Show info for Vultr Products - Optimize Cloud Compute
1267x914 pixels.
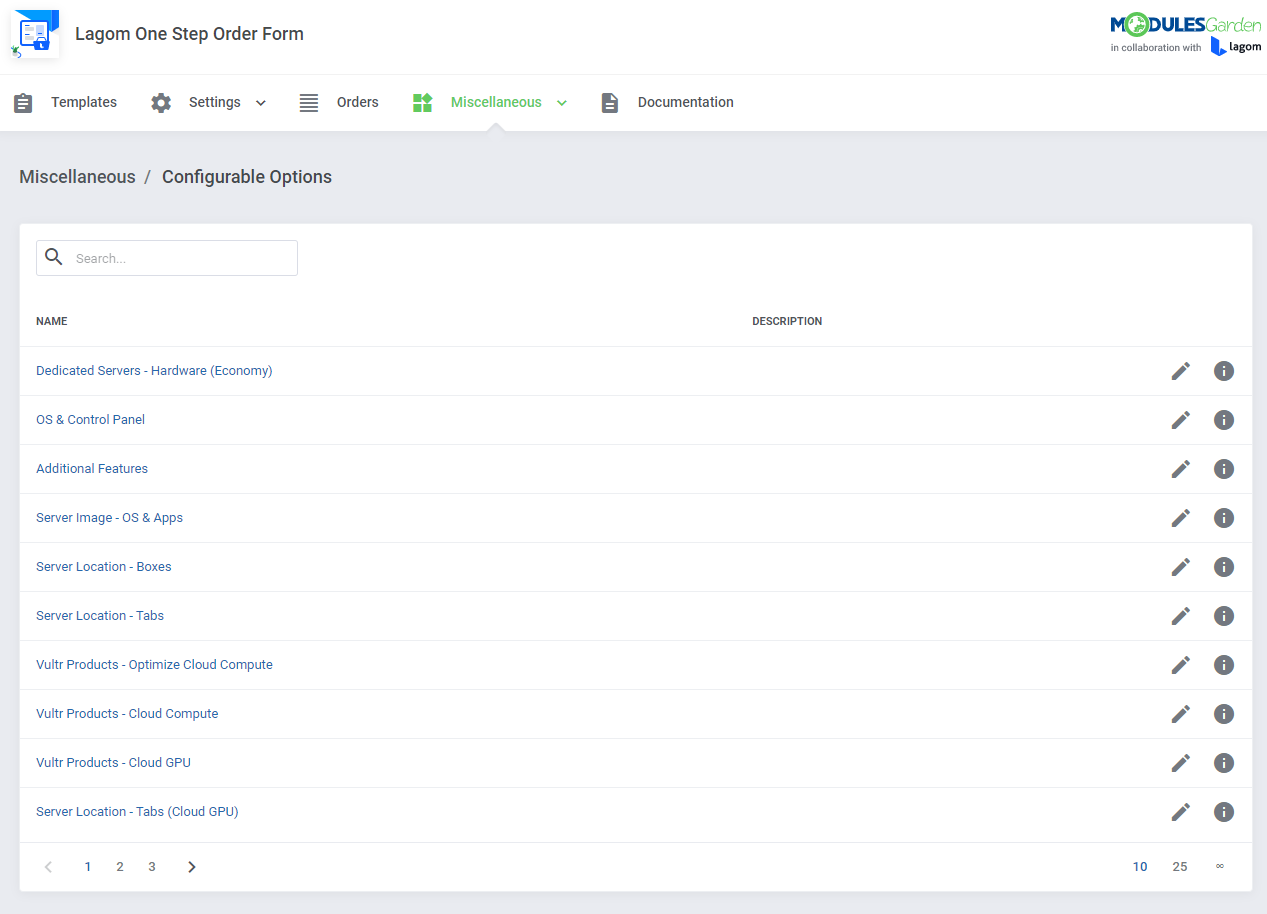[1224, 665]
